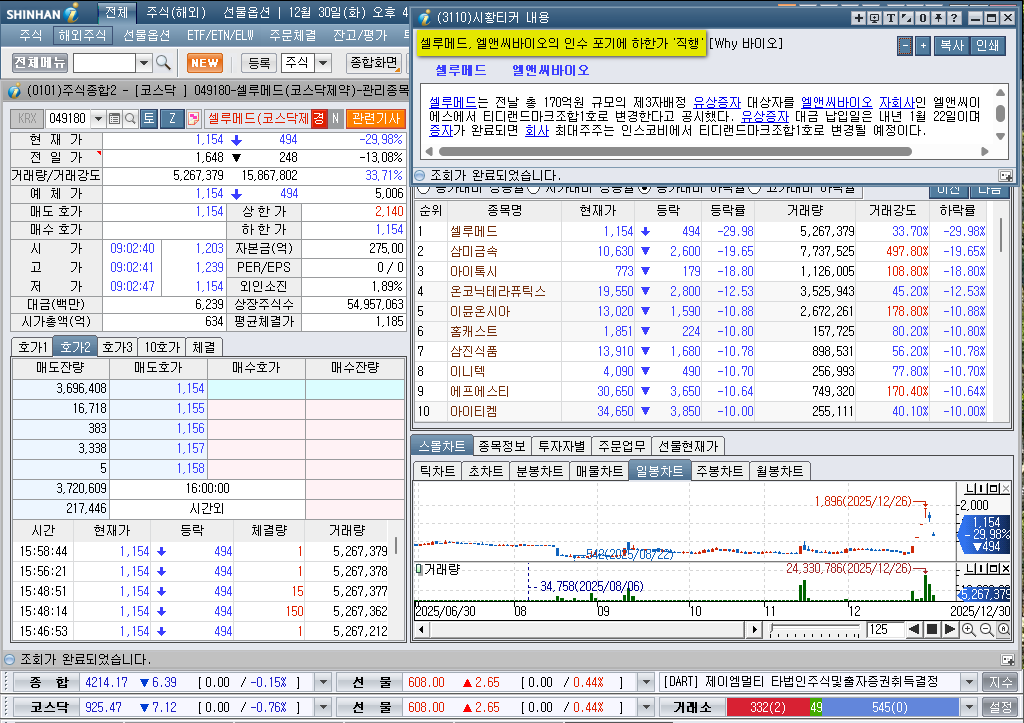Click the 0 icon in ticker title bar
Screen dimensions: 1024x723
click(923, 18)
